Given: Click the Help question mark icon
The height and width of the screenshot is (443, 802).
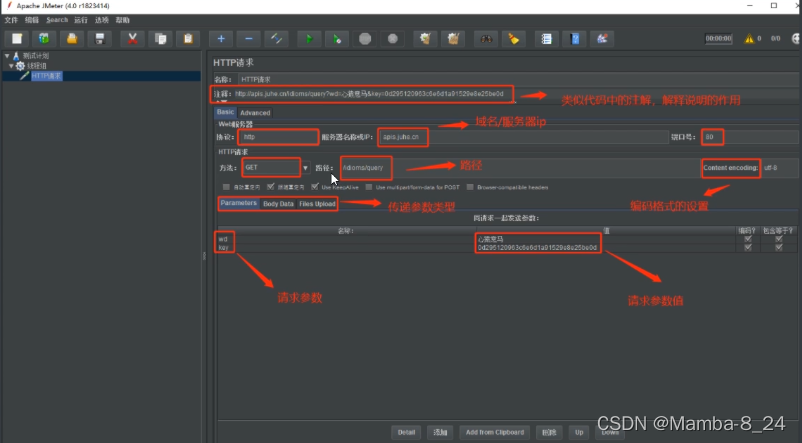Looking at the screenshot, I should pos(574,39).
